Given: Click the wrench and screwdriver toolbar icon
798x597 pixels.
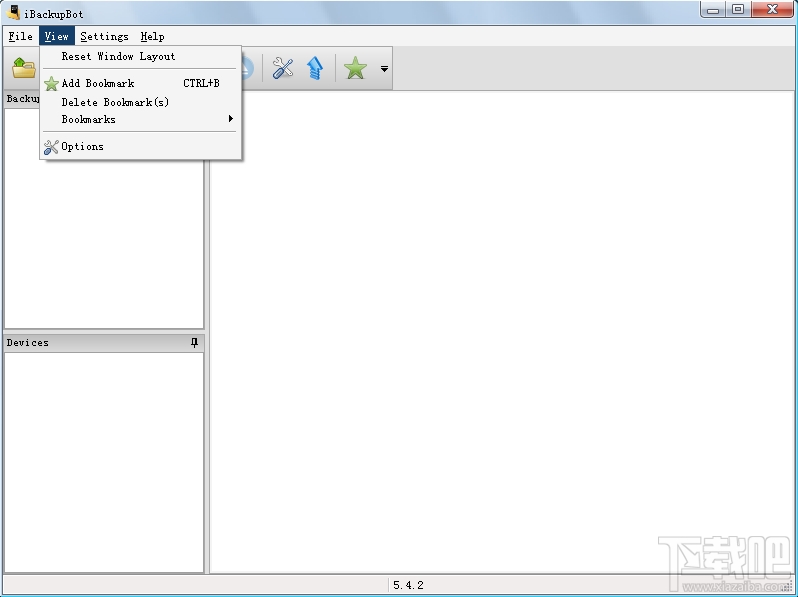Looking at the screenshot, I should [283, 68].
